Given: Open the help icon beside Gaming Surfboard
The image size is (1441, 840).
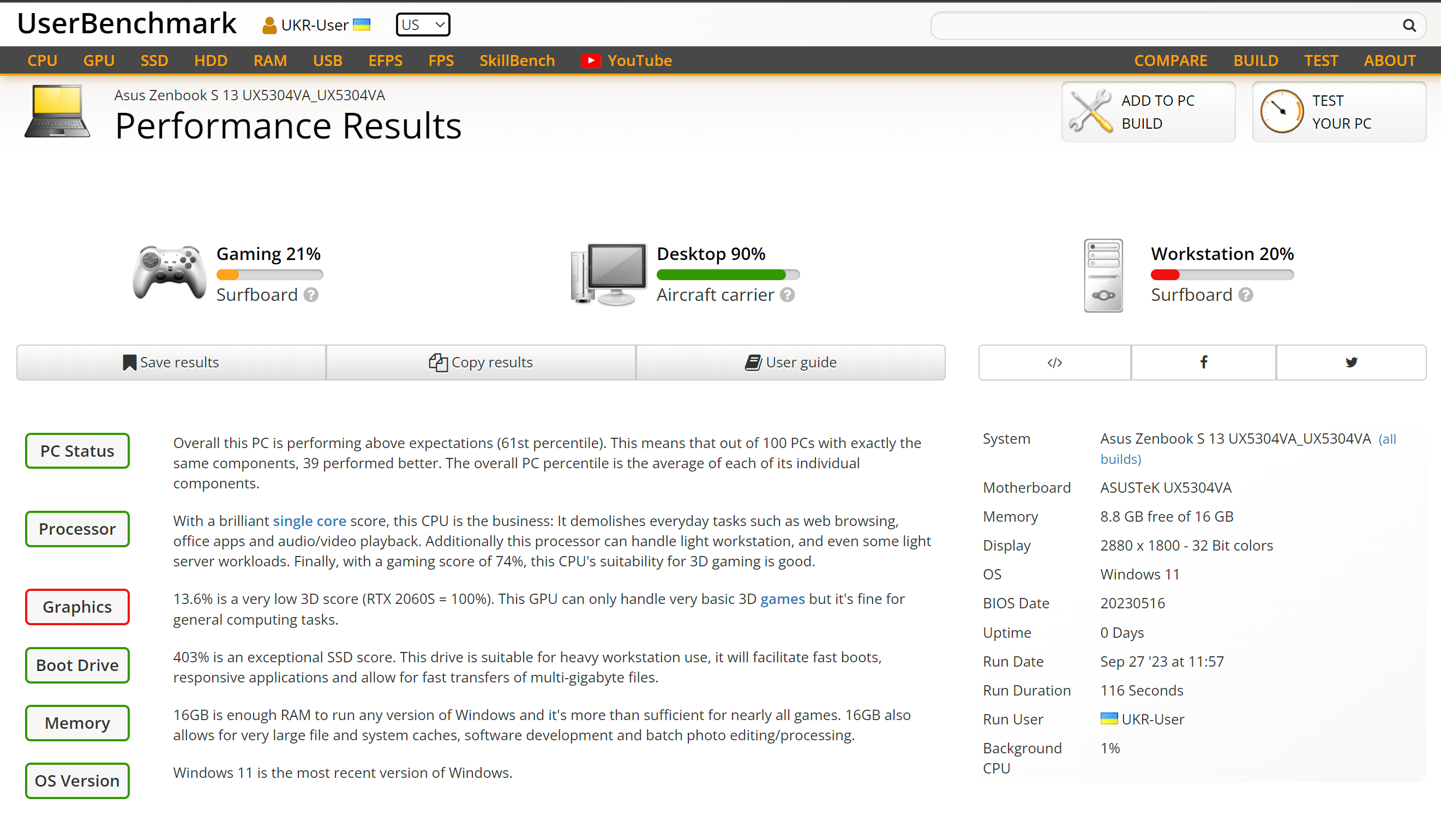Looking at the screenshot, I should coord(311,295).
